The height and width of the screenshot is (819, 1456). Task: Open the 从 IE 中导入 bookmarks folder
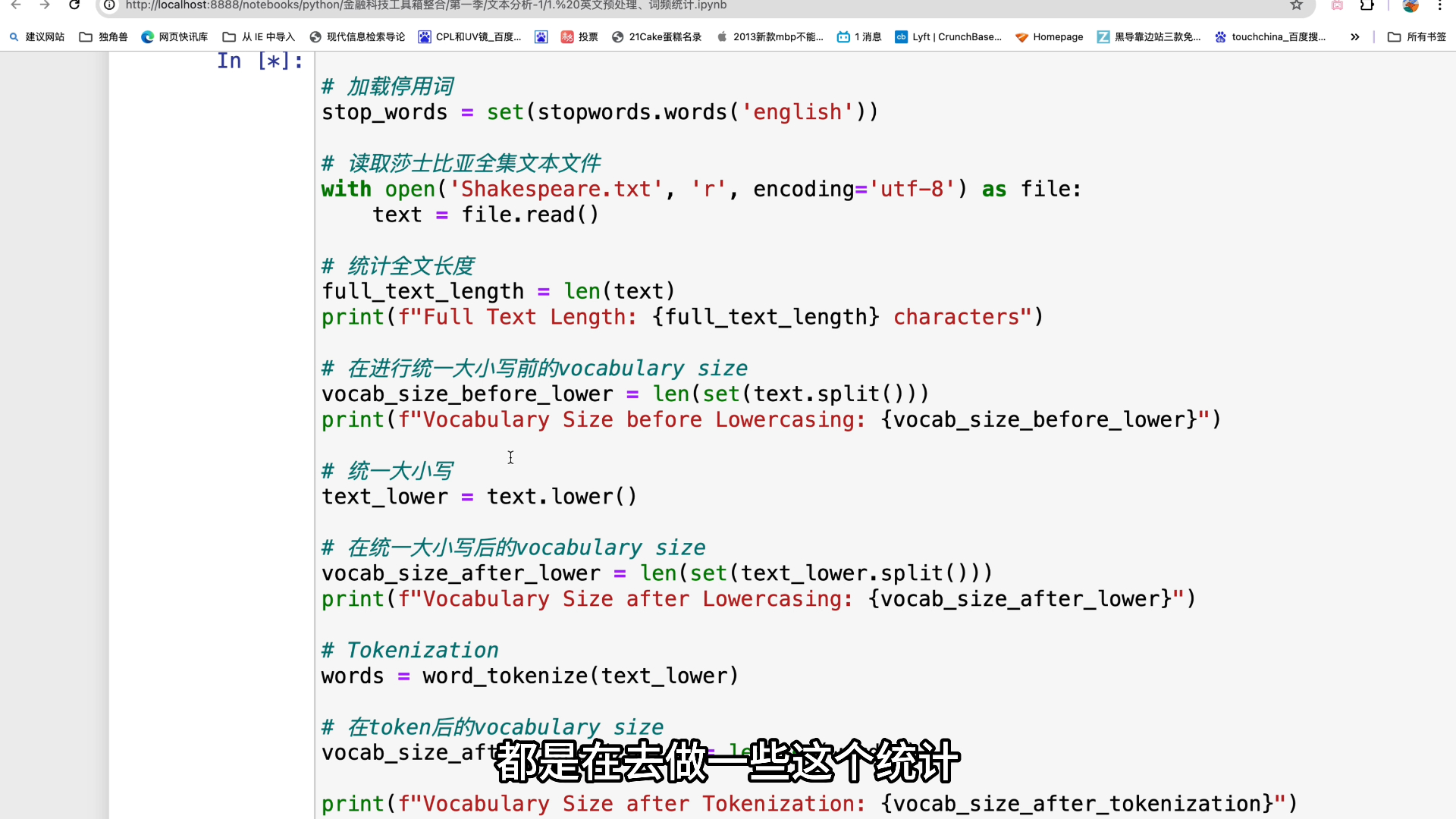pos(259,36)
